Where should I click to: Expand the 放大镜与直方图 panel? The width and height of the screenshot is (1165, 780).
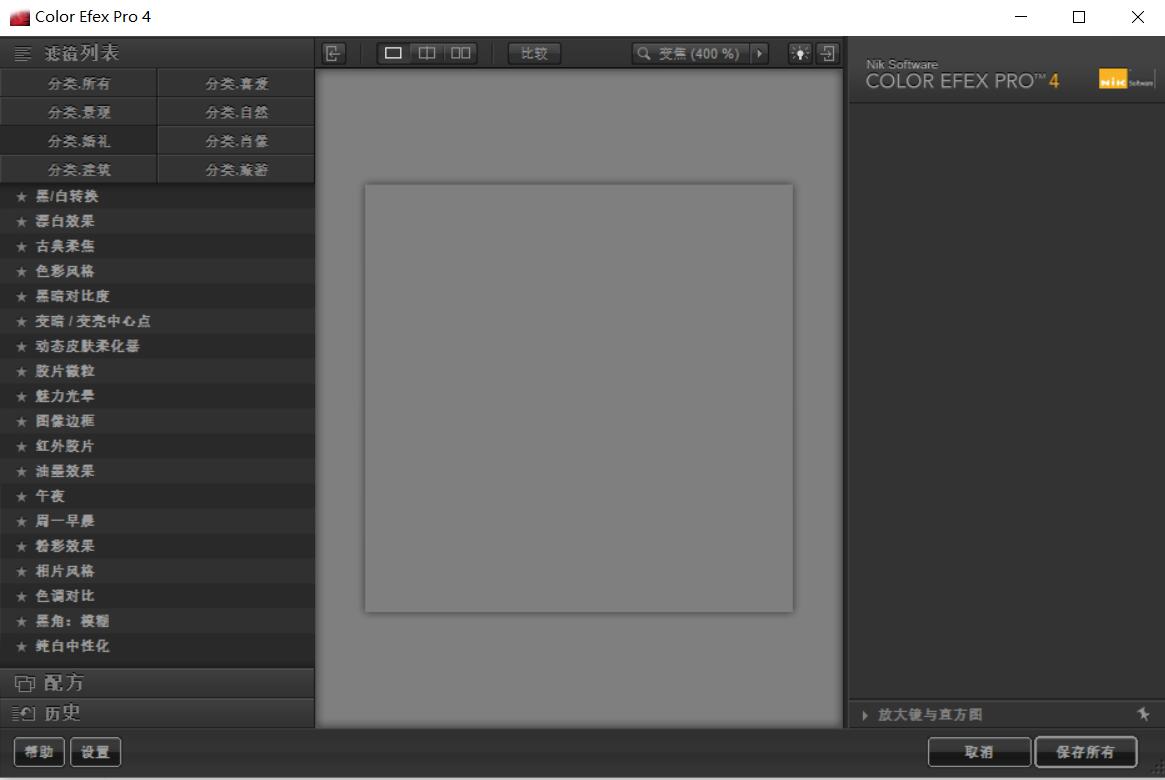(865, 715)
